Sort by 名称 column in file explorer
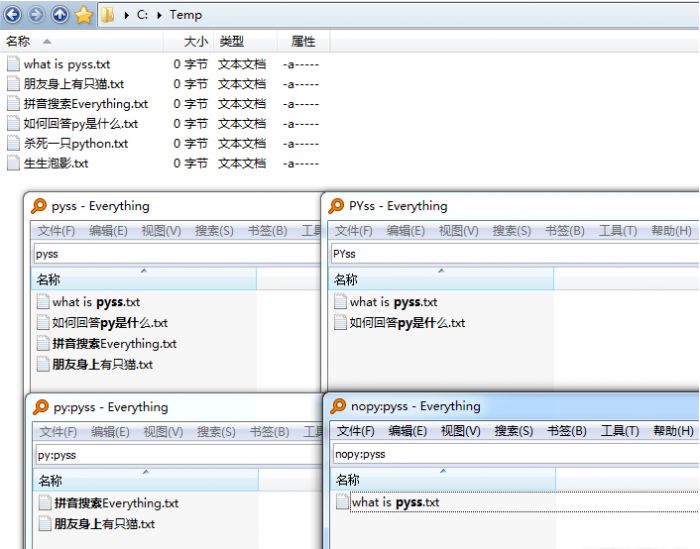 (82, 42)
